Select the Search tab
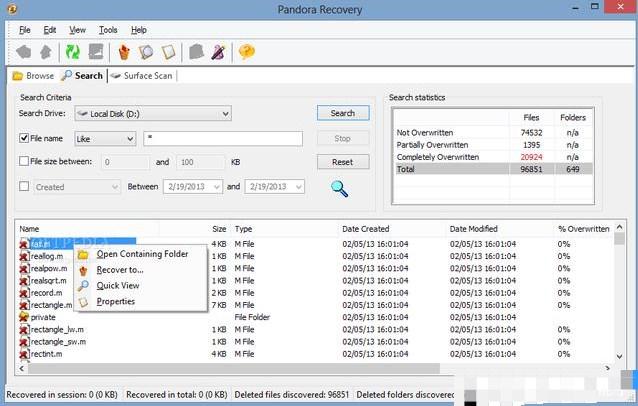Image resolution: width=638 pixels, height=406 pixels. pos(82,76)
